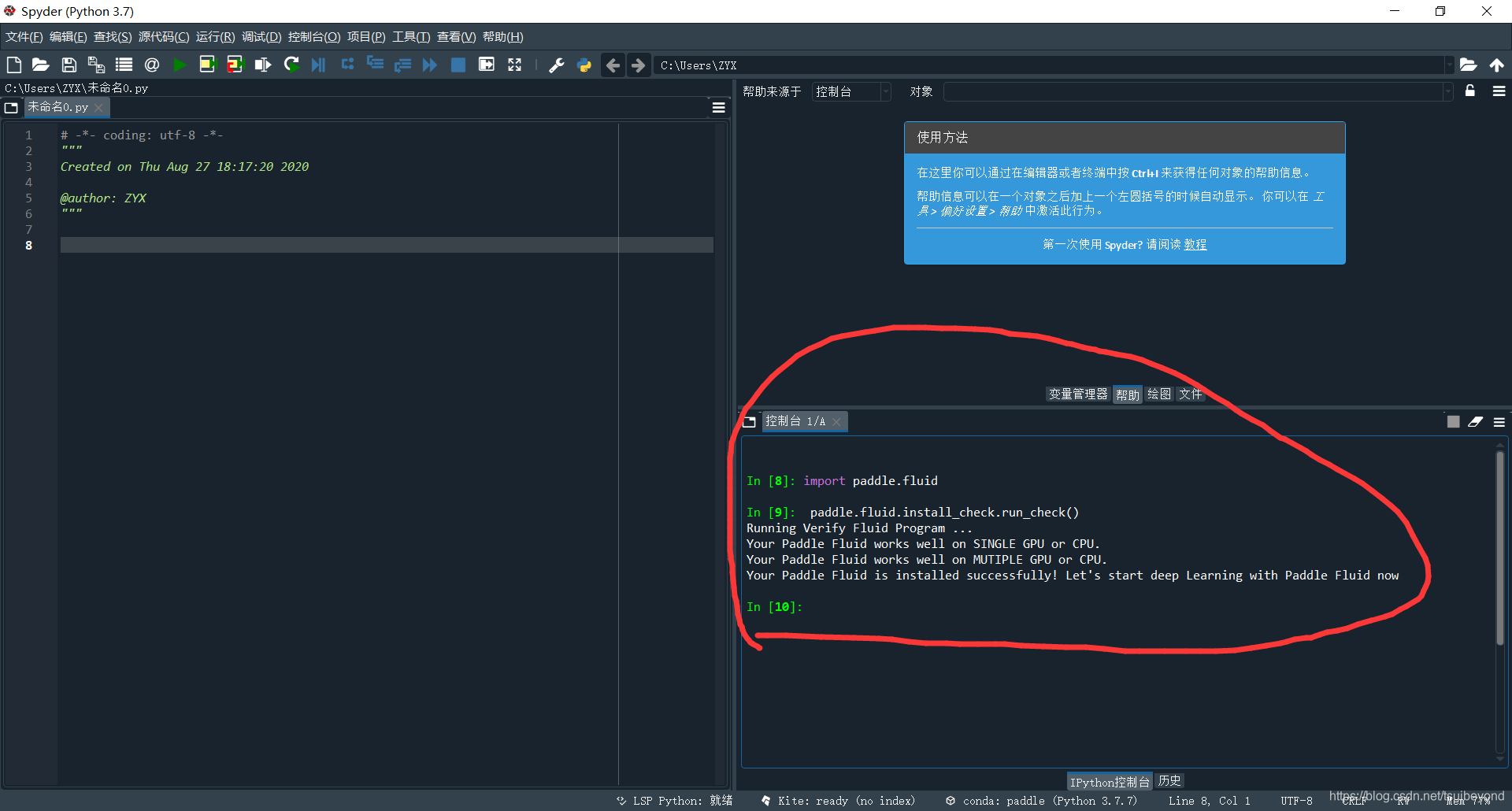This screenshot has width=1512, height=811.
Task: Run selection or current line icon
Action: (263, 65)
